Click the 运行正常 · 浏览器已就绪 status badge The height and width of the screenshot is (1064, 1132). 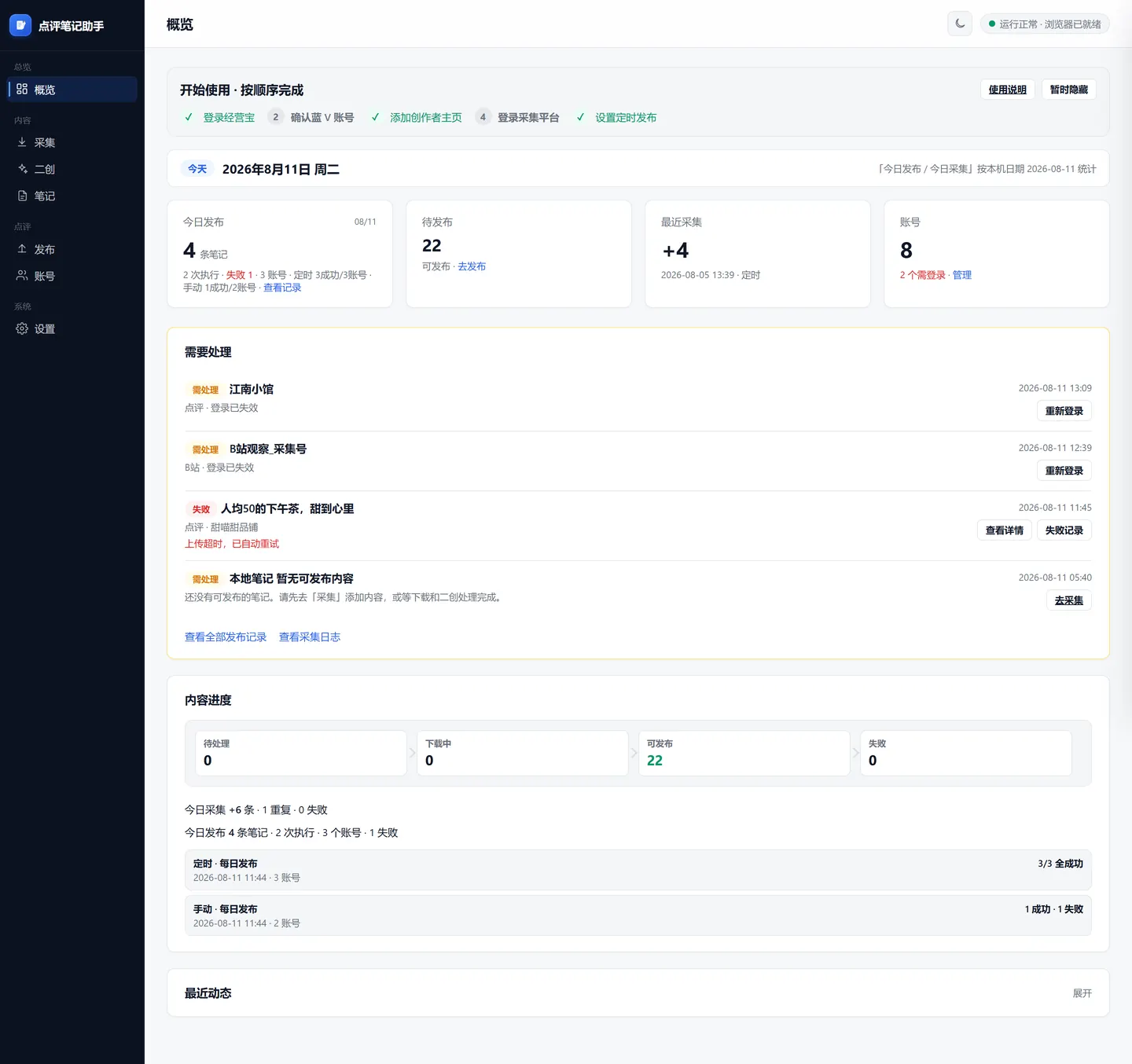[1045, 24]
